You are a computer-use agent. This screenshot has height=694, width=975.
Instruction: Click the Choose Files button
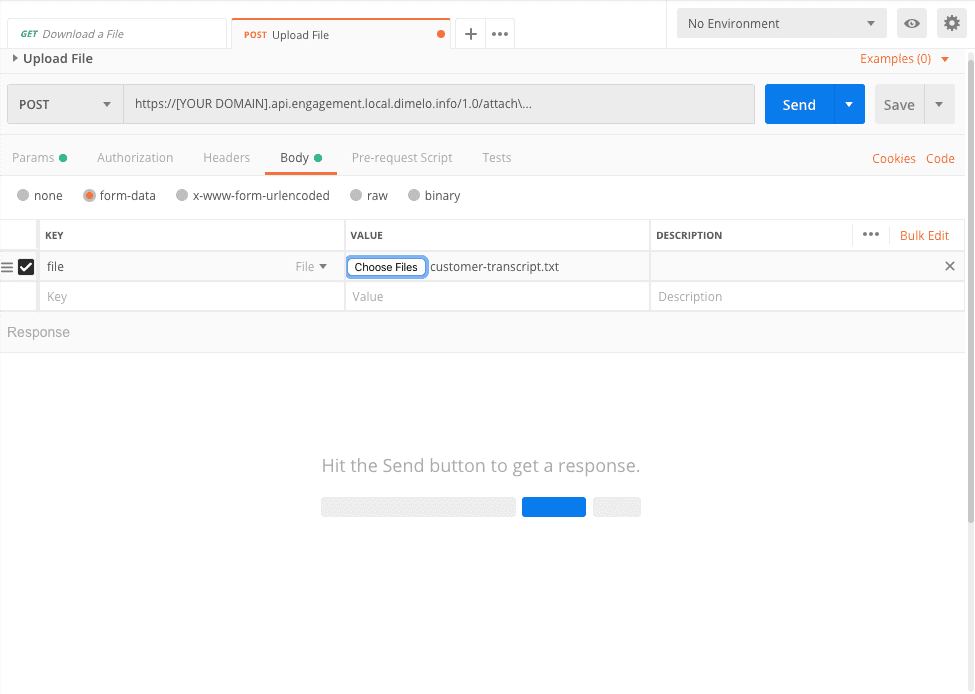point(386,267)
